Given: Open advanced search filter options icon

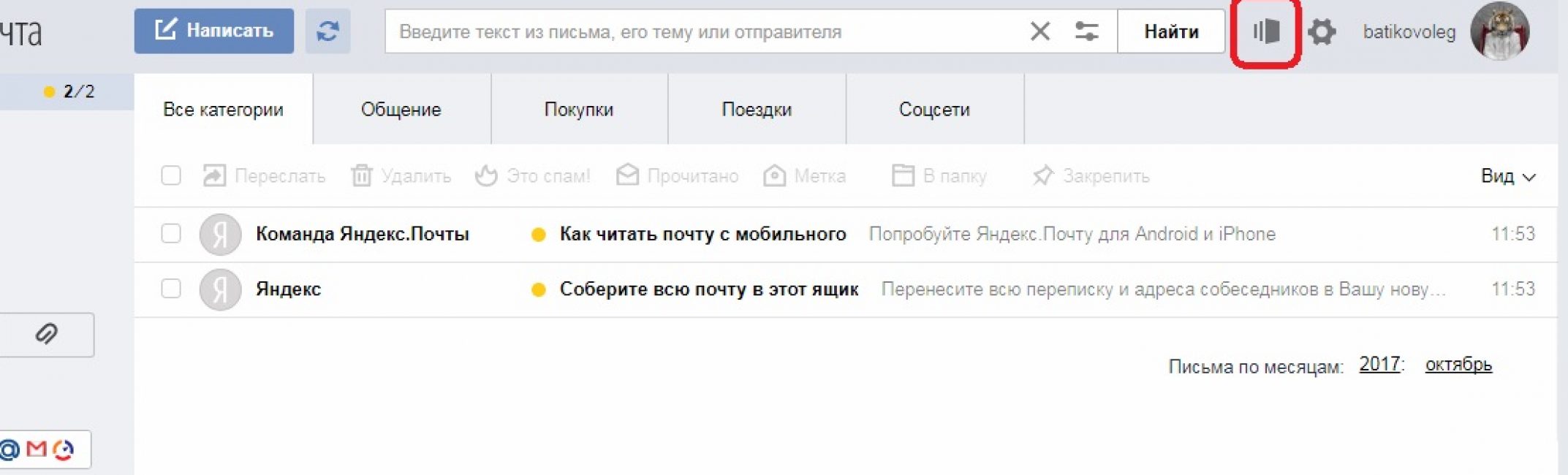Looking at the screenshot, I should [x=1086, y=31].
